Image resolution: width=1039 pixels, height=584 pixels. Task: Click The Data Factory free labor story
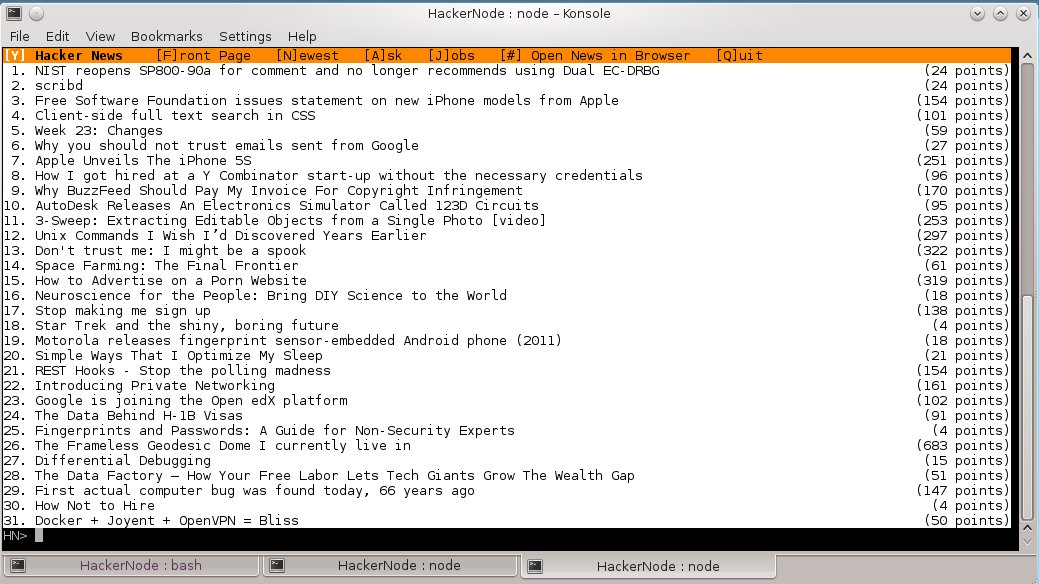point(335,476)
